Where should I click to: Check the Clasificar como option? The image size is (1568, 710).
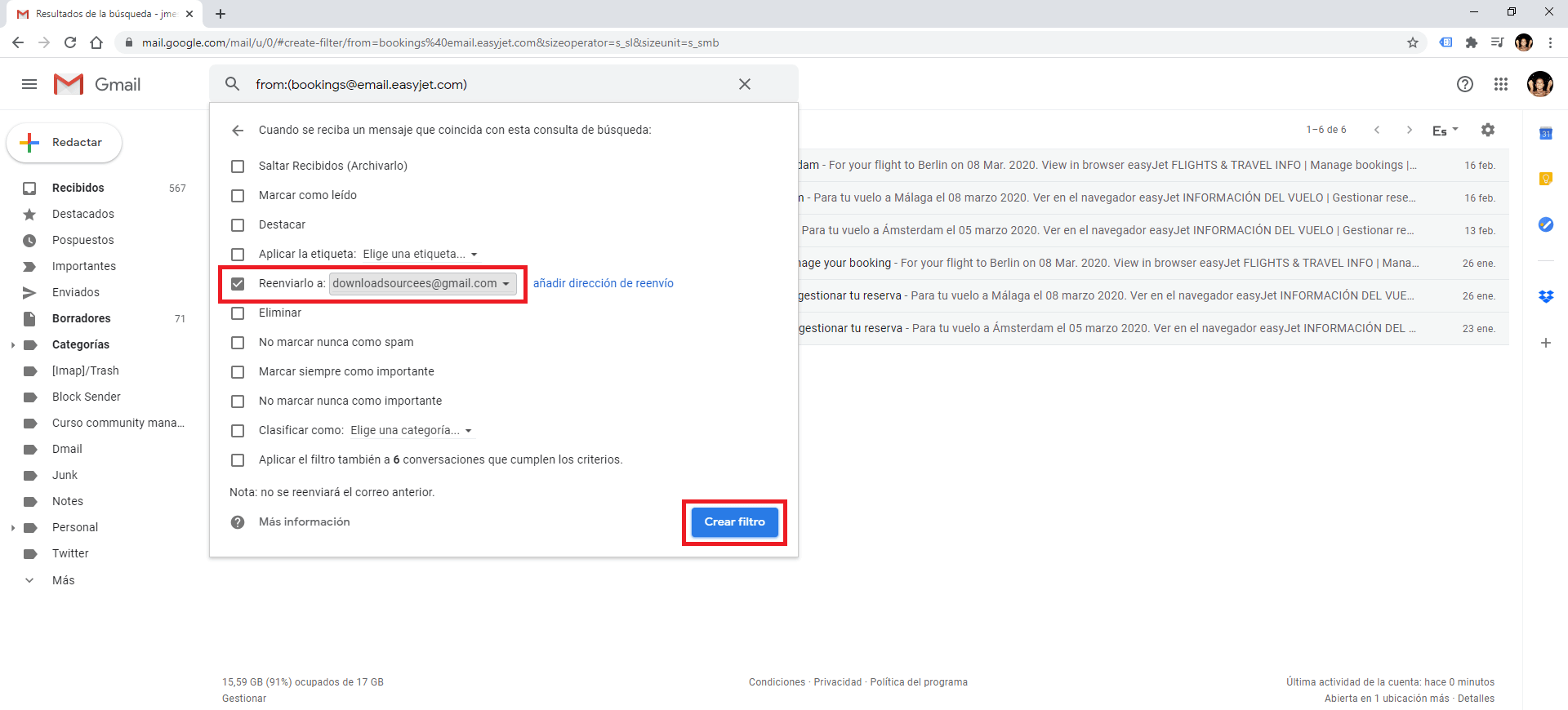[x=238, y=431]
